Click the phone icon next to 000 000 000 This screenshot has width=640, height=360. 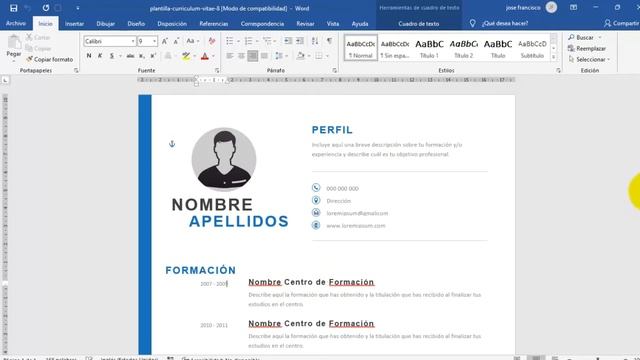click(x=316, y=188)
